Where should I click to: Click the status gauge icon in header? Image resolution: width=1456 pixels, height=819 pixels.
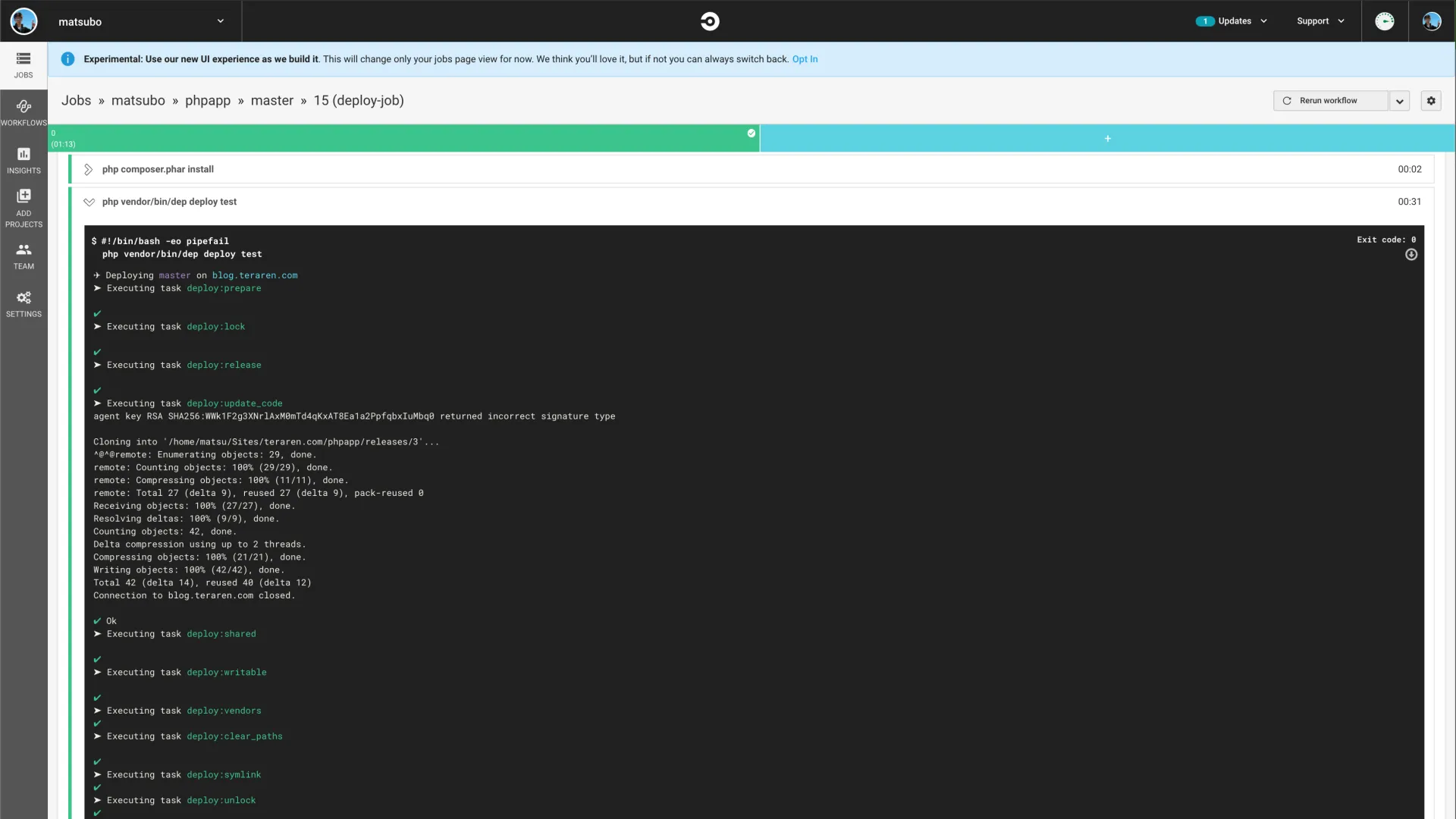point(1385,21)
